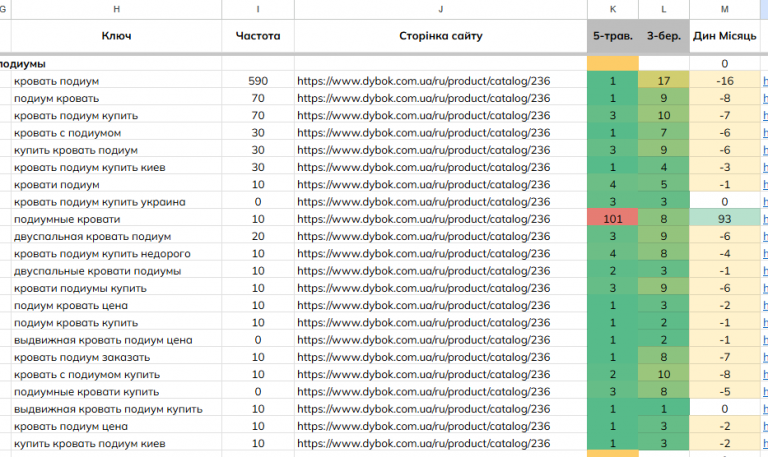This screenshot has width=768, height=457.
Task: Select key cell 'кровать подиум купить недорого'
Action: pyautogui.click(x=116, y=254)
